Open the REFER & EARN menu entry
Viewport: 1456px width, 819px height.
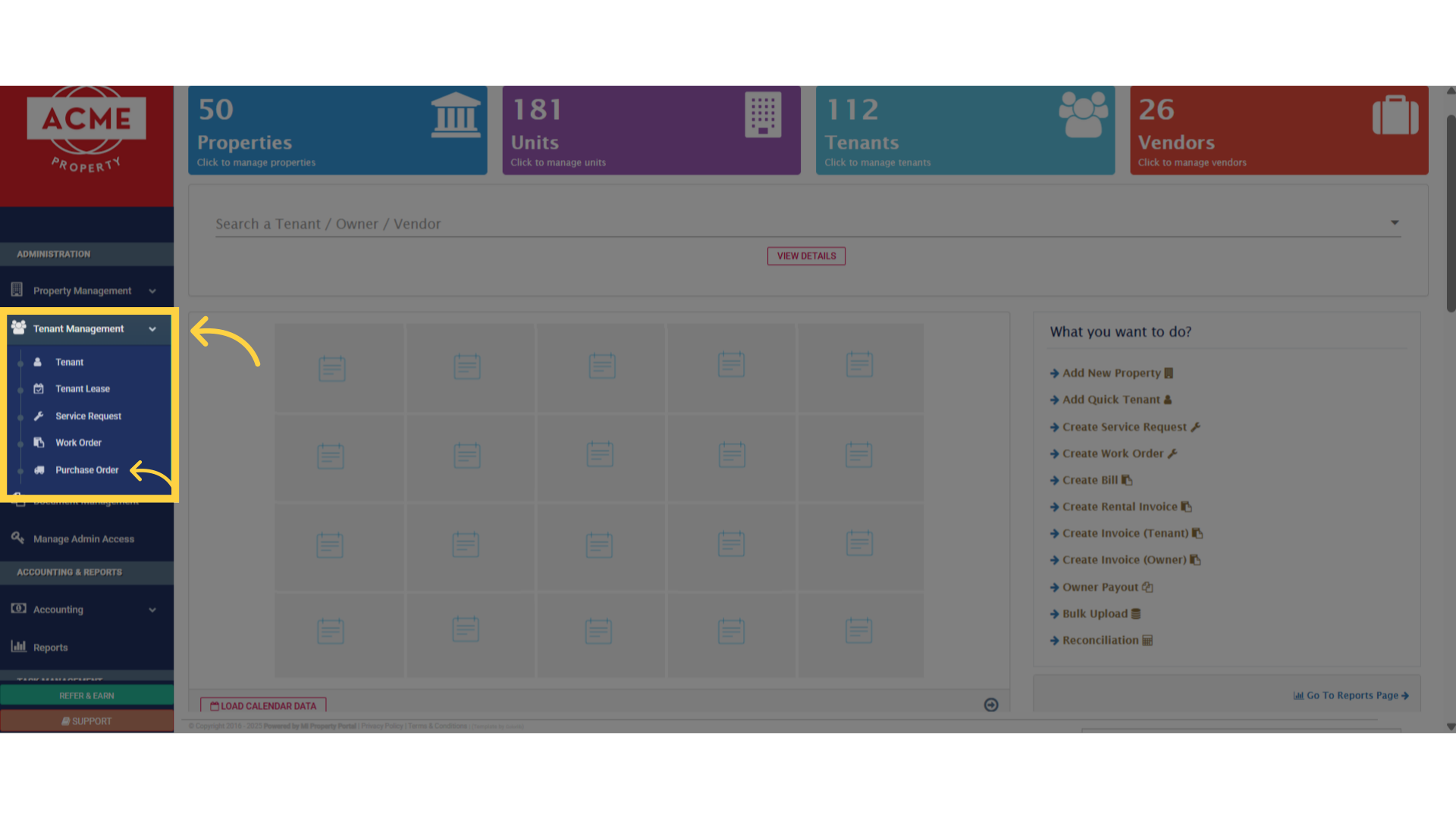[86, 695]
